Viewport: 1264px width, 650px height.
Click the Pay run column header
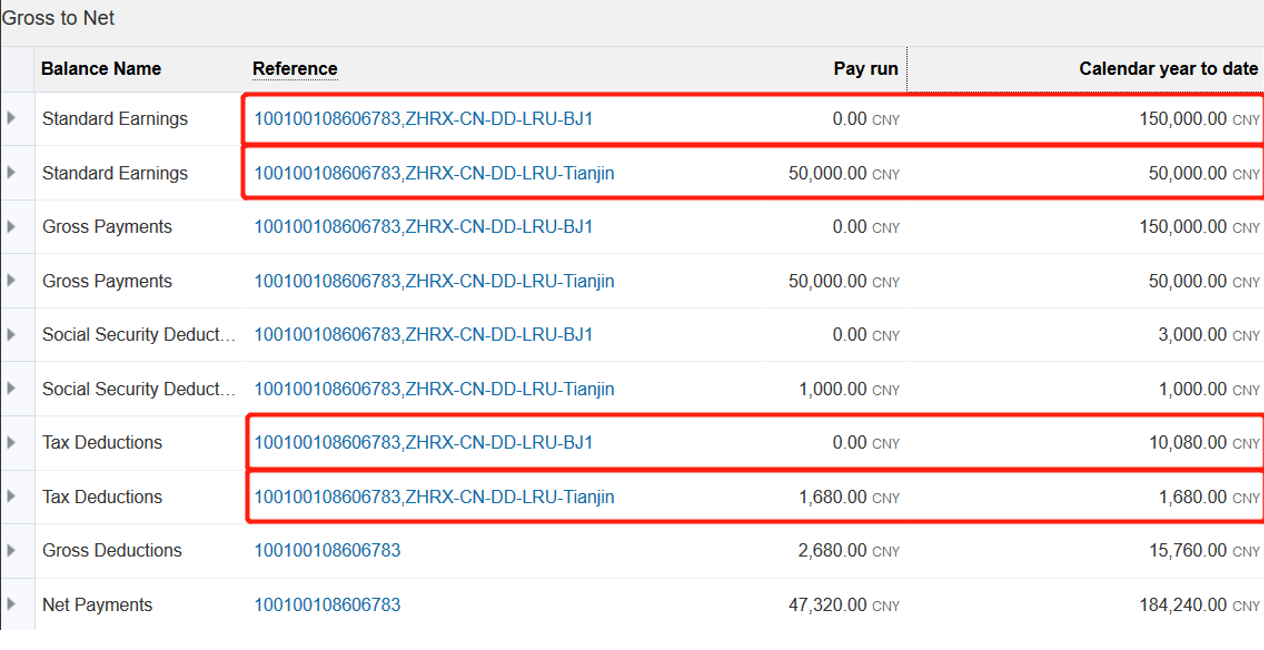866,69
